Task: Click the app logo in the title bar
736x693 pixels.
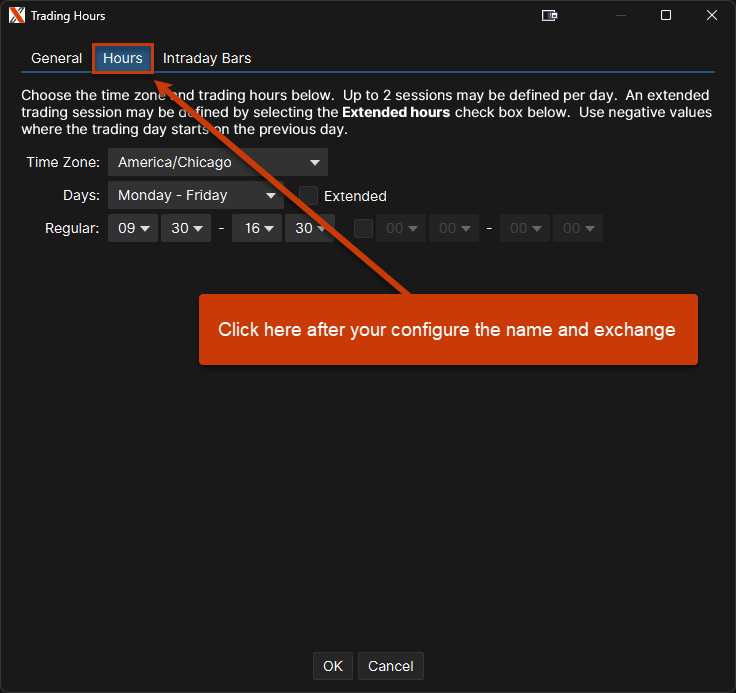Action: point(16,15)
